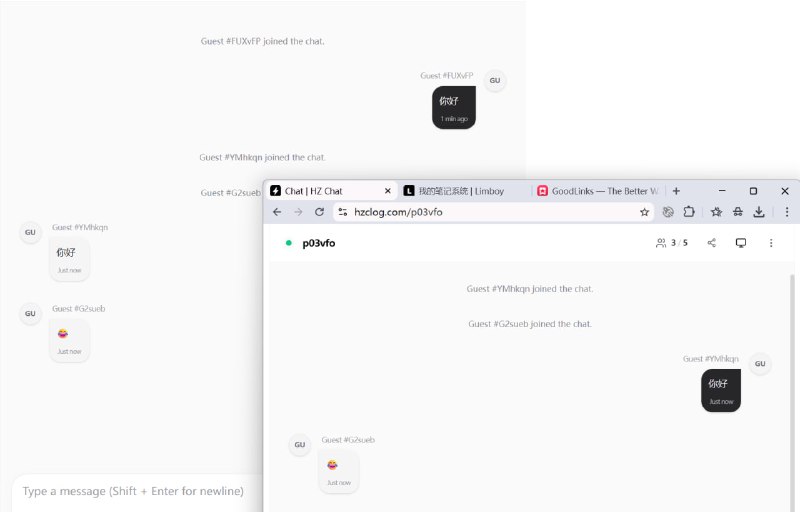The height and width of the screenshot is (512, 800).
Task: Click the room name p03vfo
Action: [319, 243]
